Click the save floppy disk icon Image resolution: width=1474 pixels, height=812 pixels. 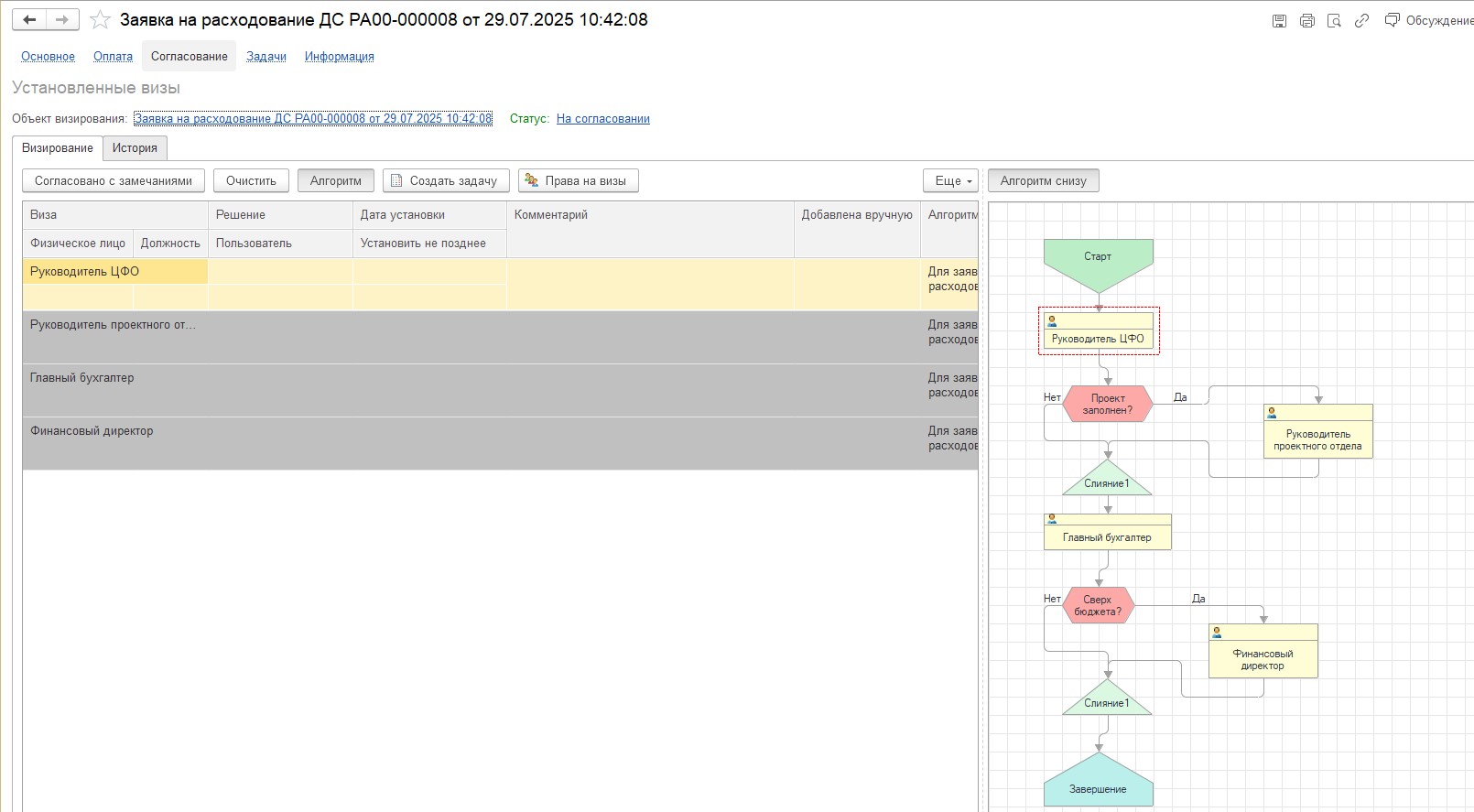(x=1279, y=21)
